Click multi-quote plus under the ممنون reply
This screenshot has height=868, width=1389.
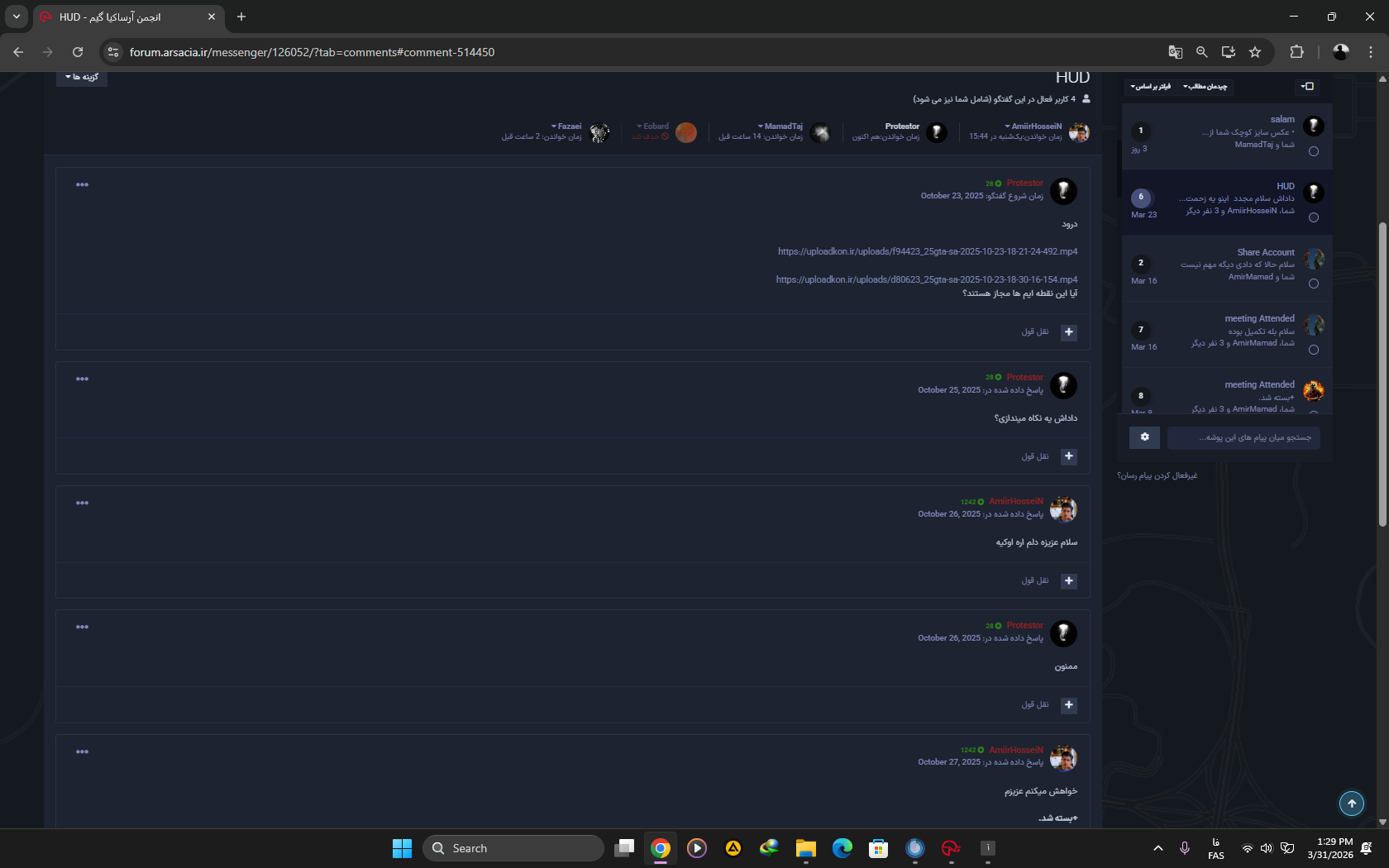tap(1069, 705)
